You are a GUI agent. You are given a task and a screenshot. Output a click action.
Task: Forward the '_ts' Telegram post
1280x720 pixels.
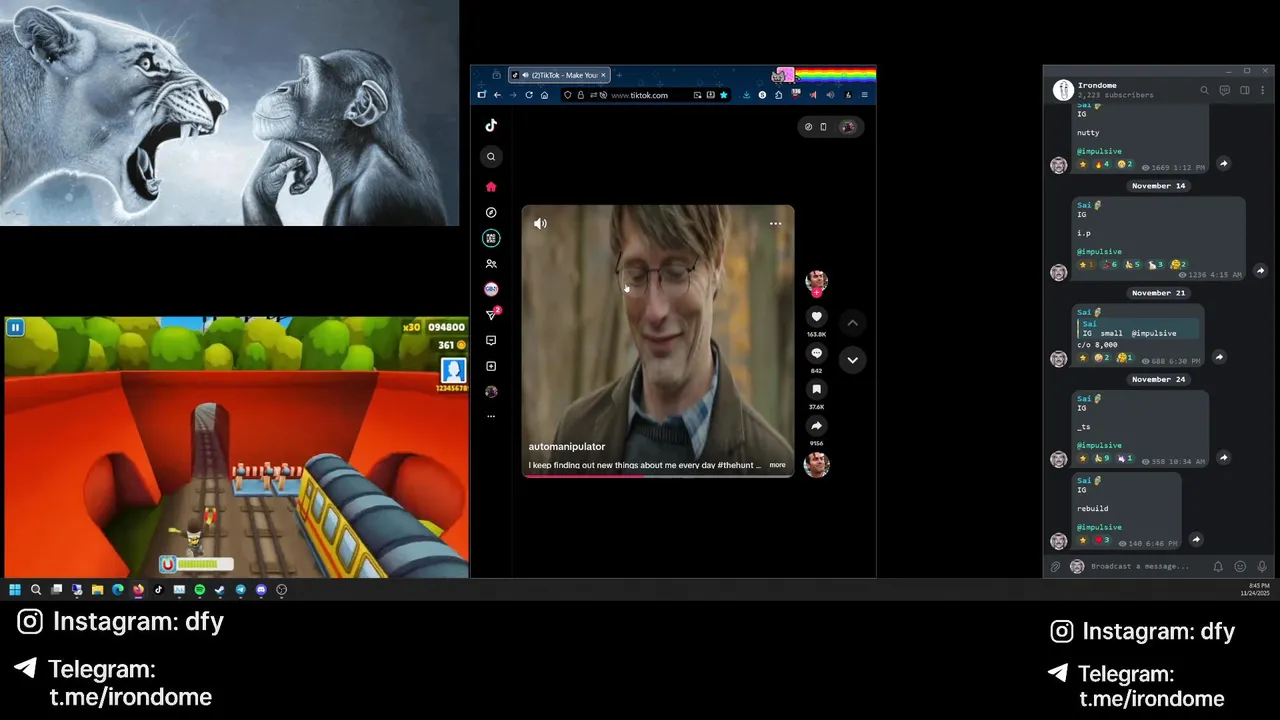[1223, 458]
